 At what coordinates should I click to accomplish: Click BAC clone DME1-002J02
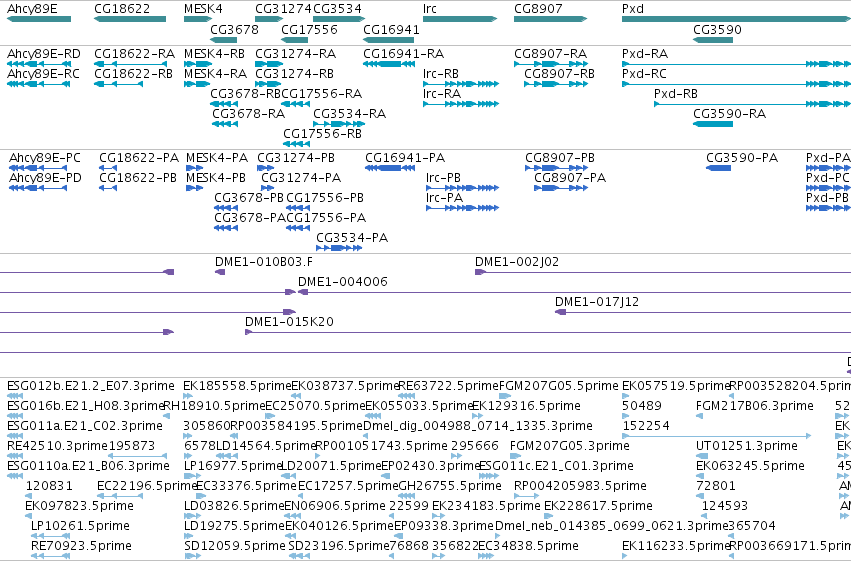(x=517, y=262)
